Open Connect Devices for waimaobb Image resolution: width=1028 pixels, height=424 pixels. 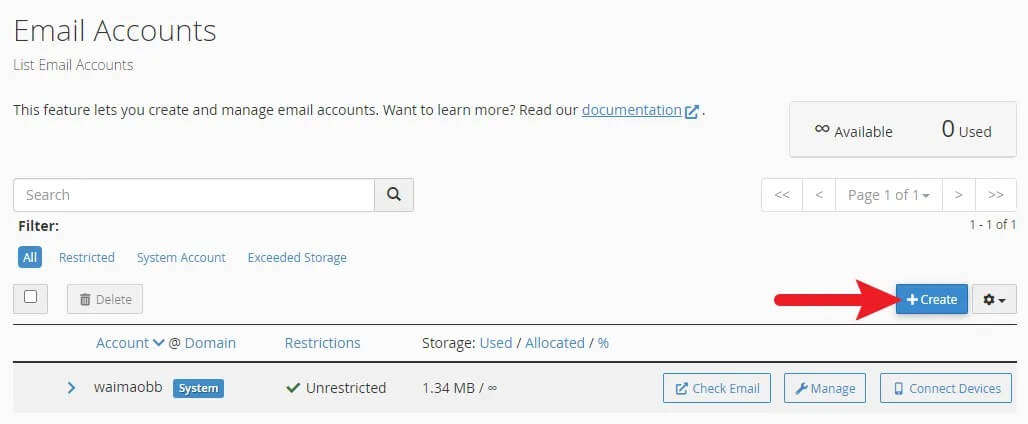click(945, 388)
